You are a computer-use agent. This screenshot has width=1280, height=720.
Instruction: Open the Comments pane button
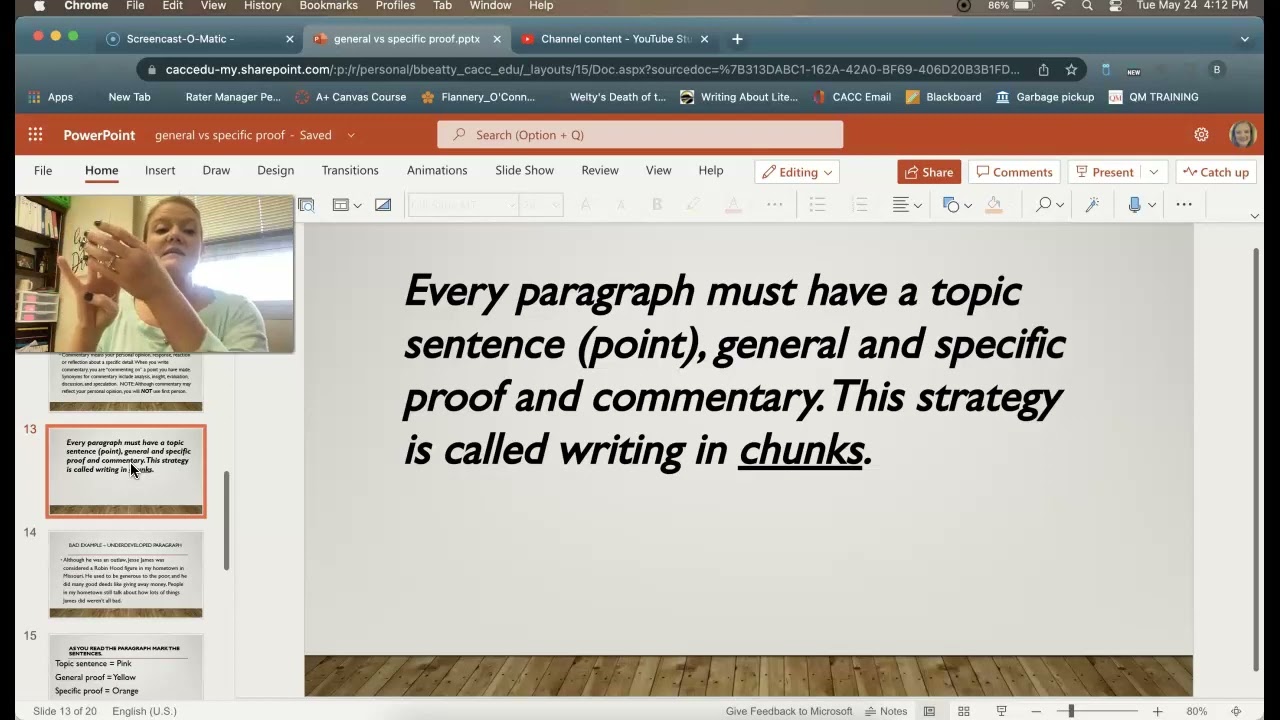tap(1015, 172)
